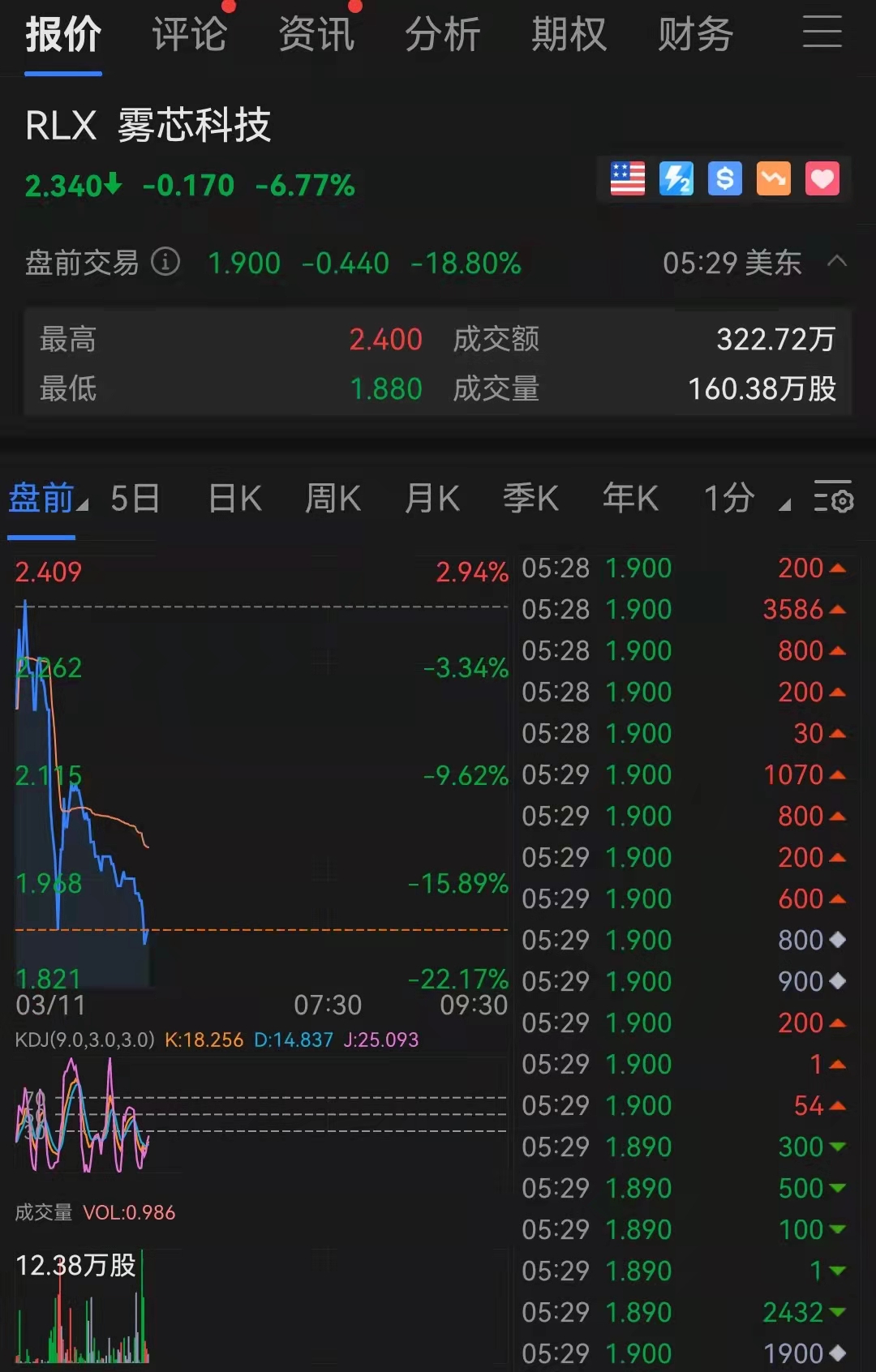Tap the US flag market icon
876x1372 pixels.
coord(627,178)
